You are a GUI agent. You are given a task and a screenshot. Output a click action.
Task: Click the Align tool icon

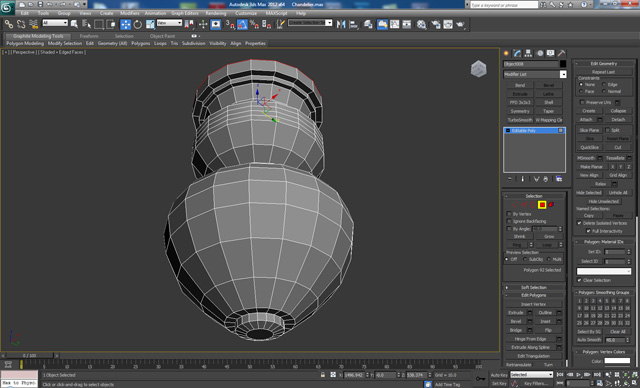(353, 24)
